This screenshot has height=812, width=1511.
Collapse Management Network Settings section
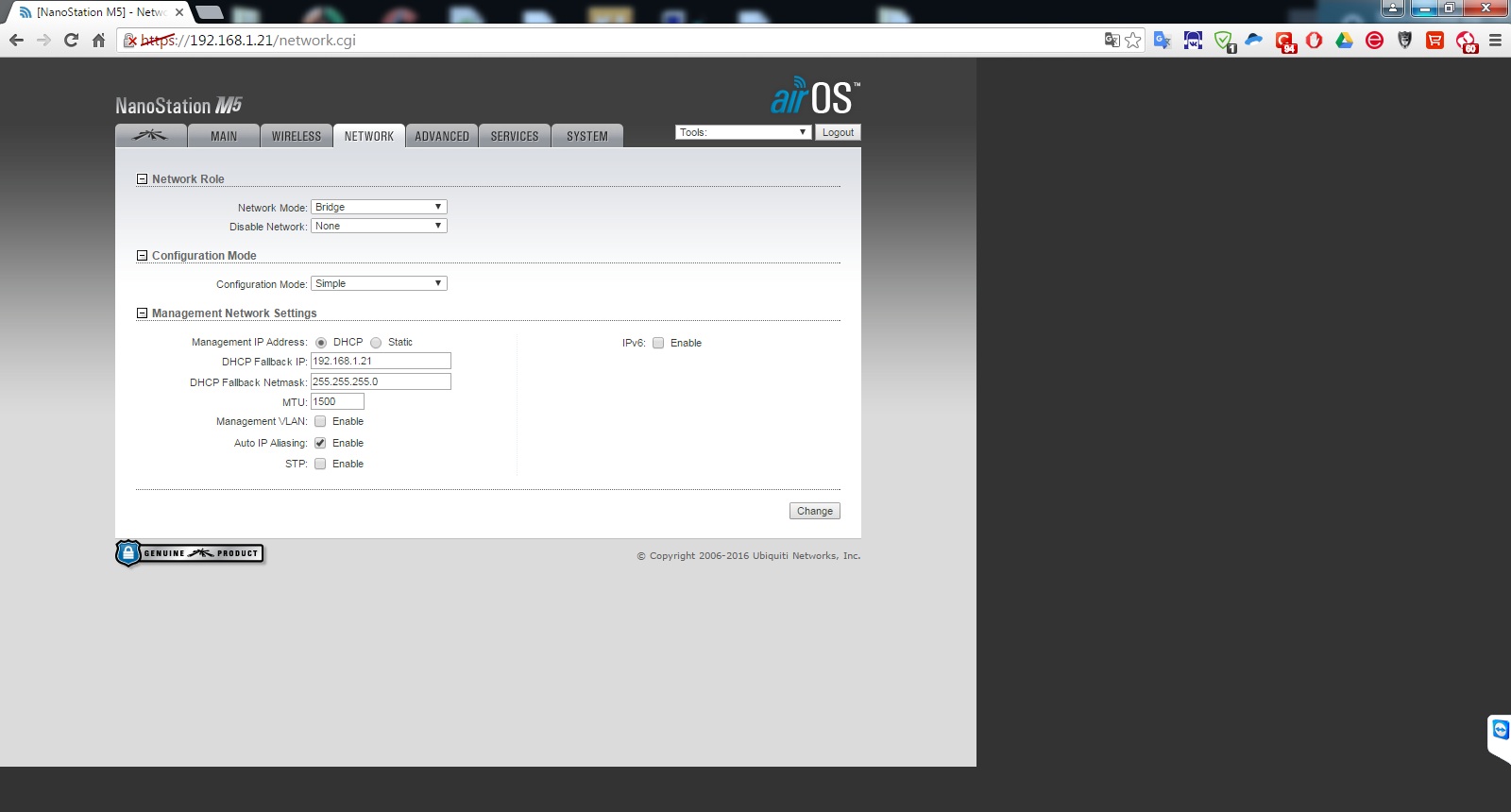click(143, 313)
